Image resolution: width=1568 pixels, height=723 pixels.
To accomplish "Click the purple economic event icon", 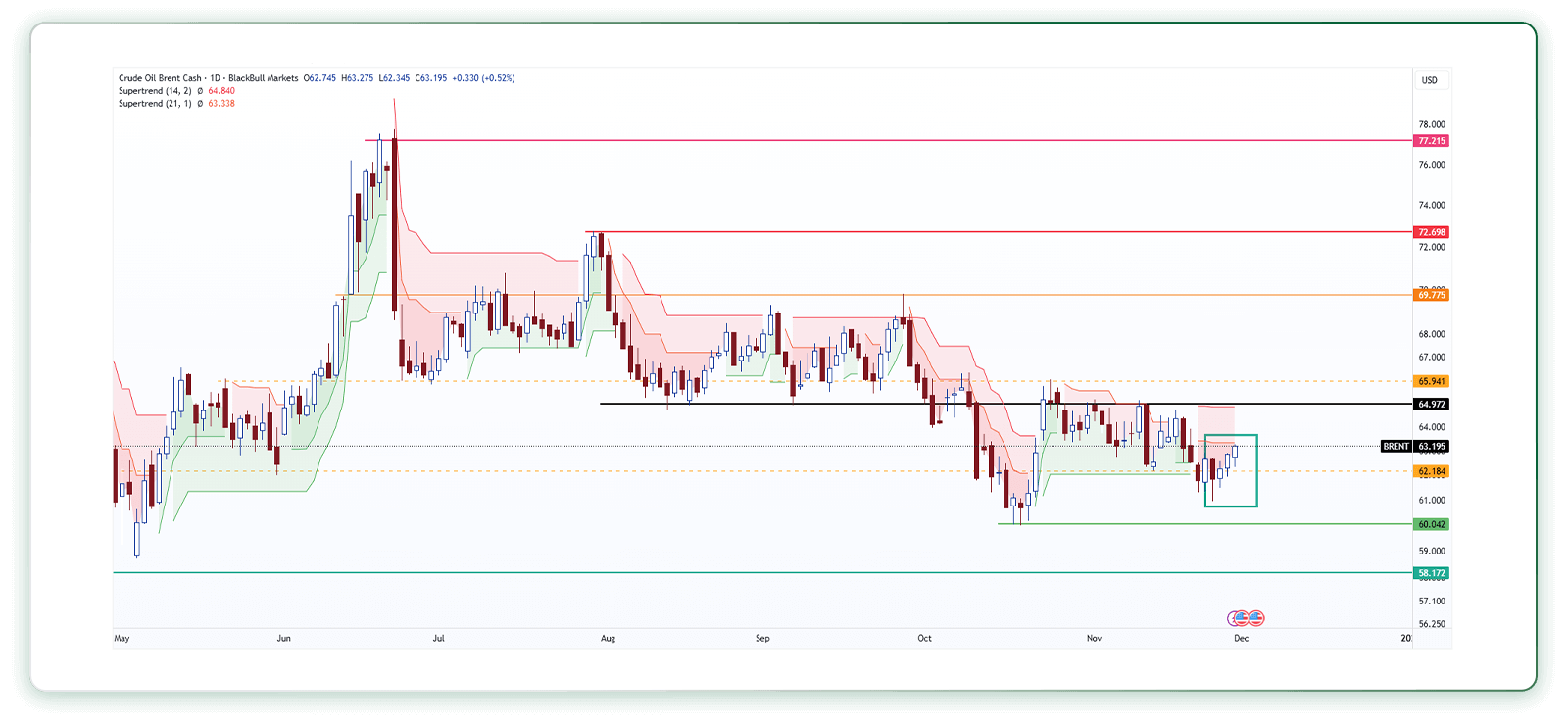I will point(1233,618).
